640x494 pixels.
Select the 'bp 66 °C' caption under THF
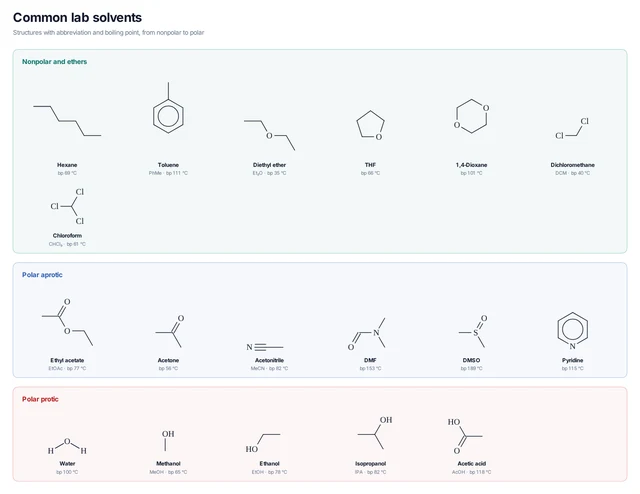coord(371,173)
